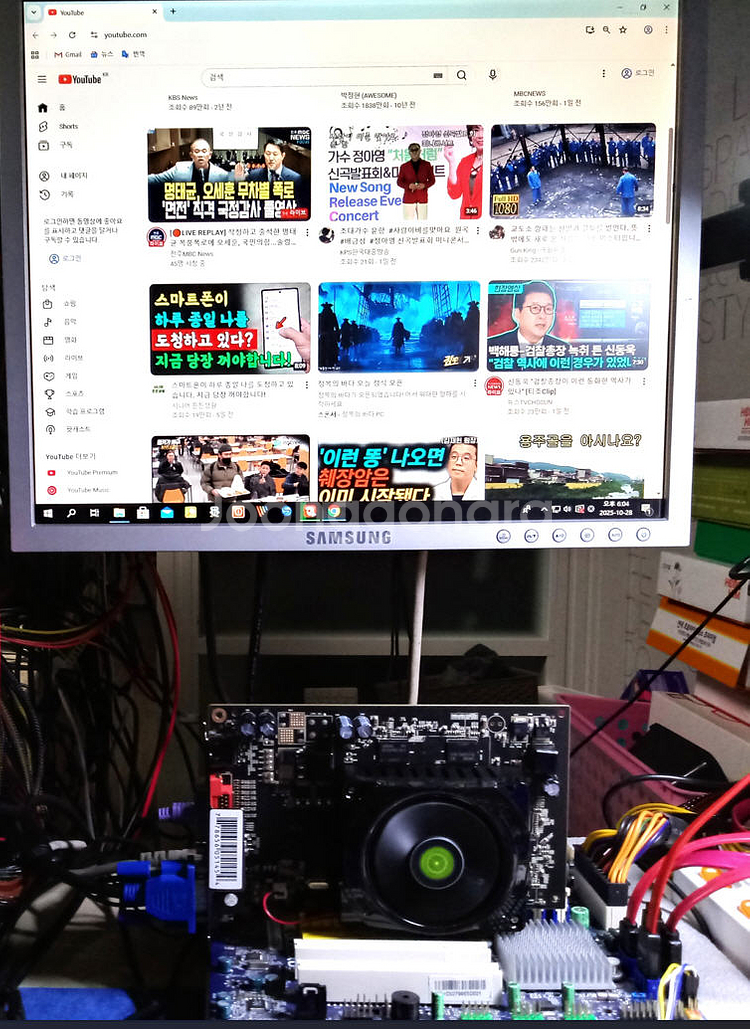This screenshot has width=750, height=1029.
Task: Open 영화 (Movies) in the explore list
Action: click(60, 340)
